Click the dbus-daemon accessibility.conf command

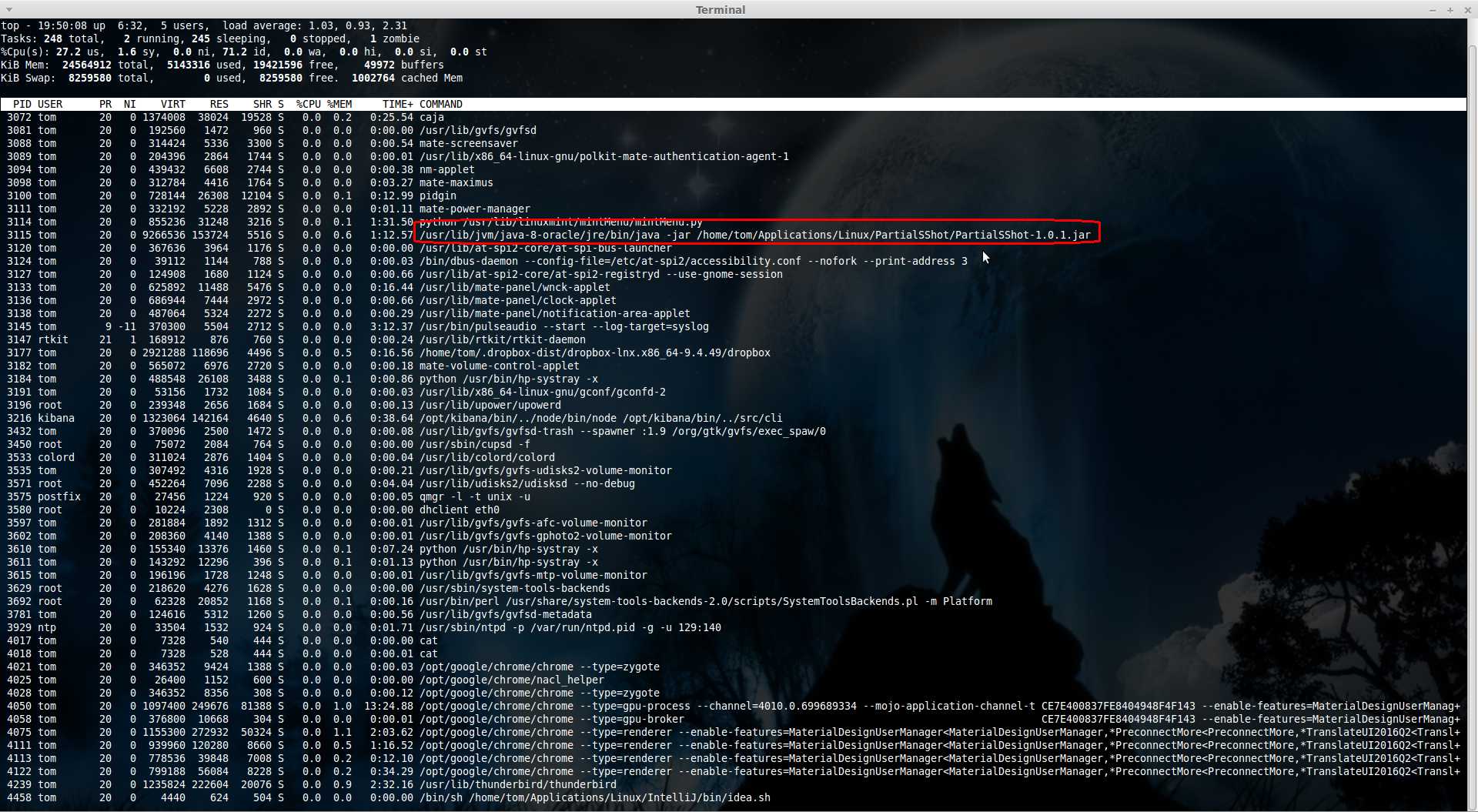pyautogui.click(x=693, y=261)
